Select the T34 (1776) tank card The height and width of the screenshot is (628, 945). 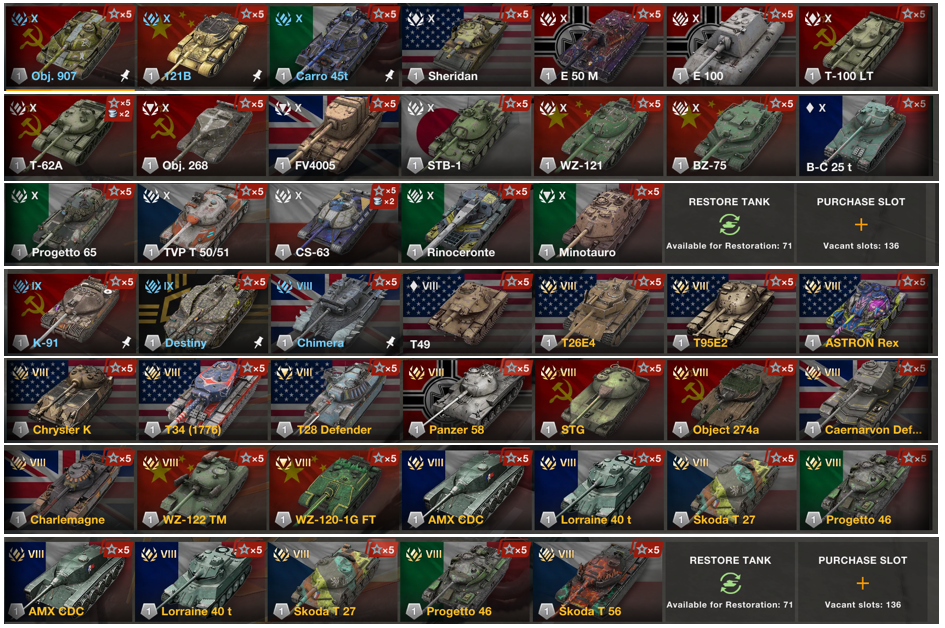click(202, 400)
